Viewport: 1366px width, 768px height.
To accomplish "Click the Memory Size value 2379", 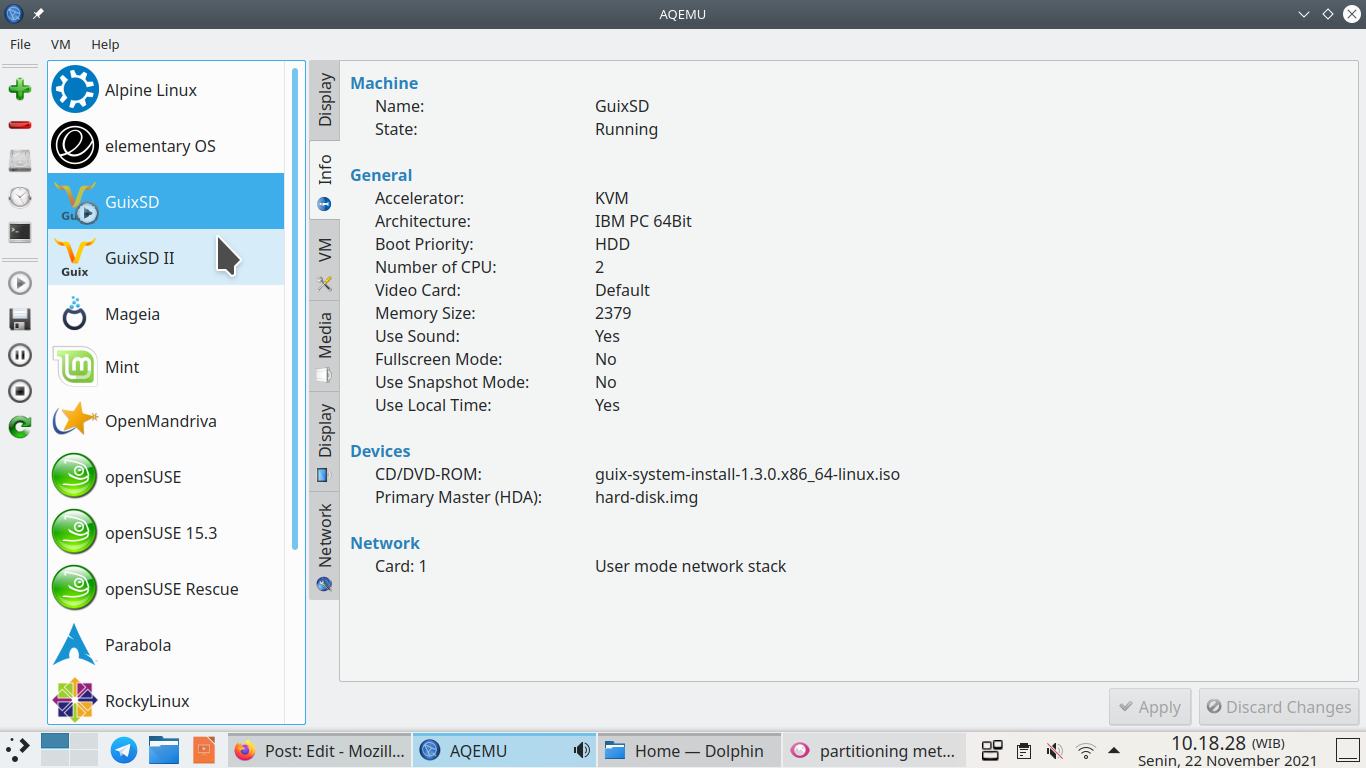I will pos(613,313).
